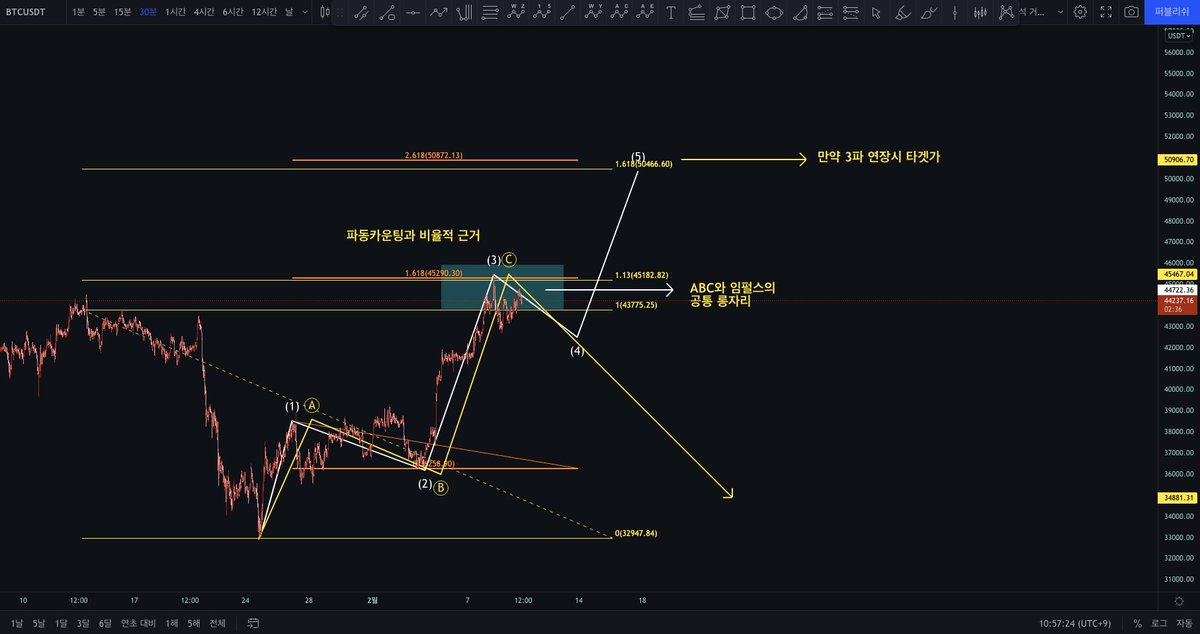Open timezone menu at 10:57:24 (UTC+9)
The height and width of the screenshot is (634, 1200).
tap(1077, 623)
